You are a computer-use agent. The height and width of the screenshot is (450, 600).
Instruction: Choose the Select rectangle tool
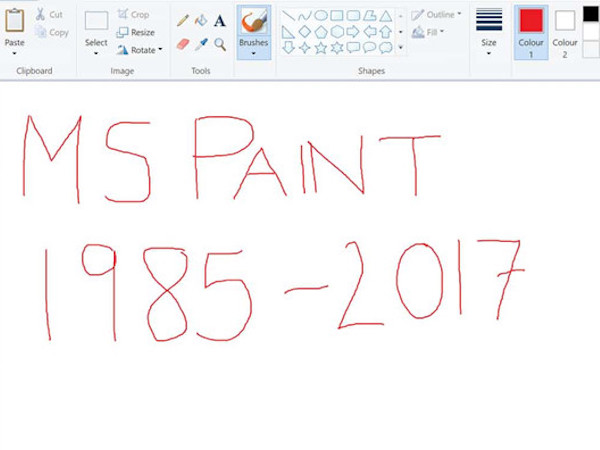tap(96, 21)
